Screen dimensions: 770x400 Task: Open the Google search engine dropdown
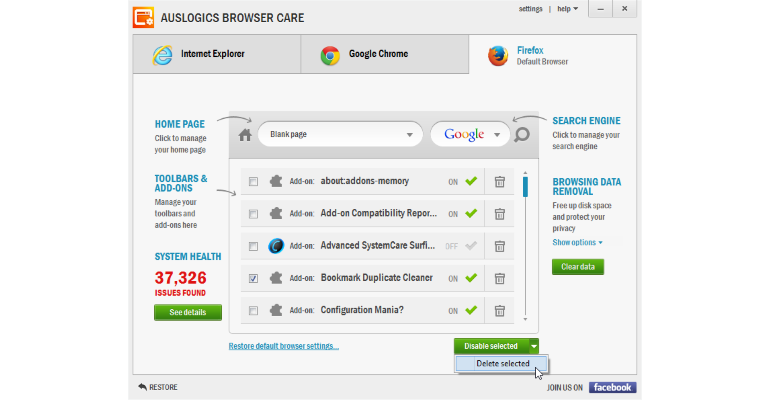(470, 134)
